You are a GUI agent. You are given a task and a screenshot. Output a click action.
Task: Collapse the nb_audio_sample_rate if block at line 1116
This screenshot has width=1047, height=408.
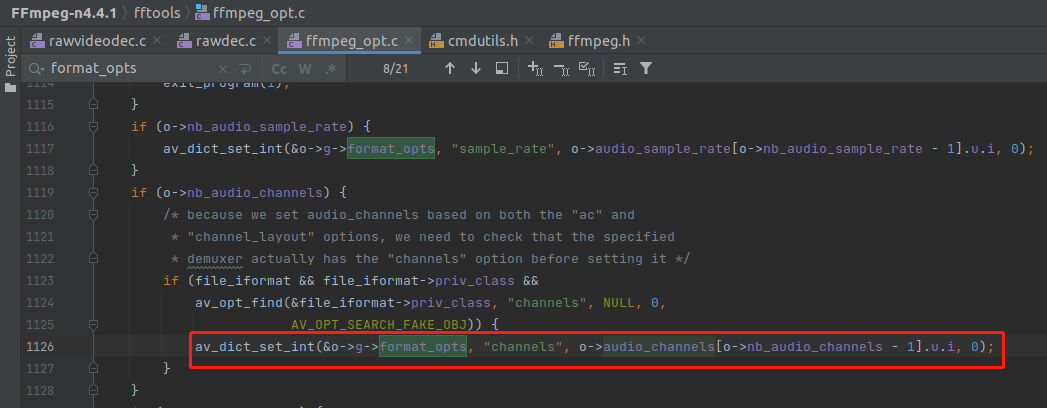tap(94, 127)
